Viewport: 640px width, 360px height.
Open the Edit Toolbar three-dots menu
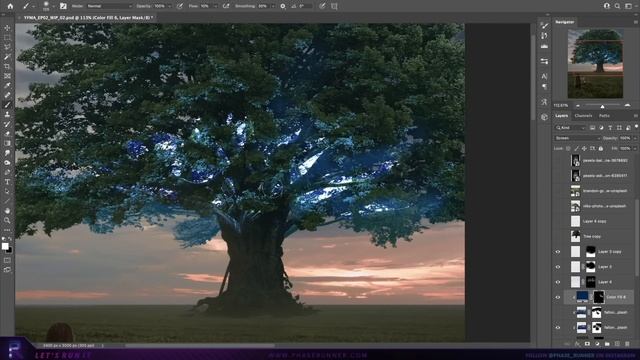click(7, 230)
